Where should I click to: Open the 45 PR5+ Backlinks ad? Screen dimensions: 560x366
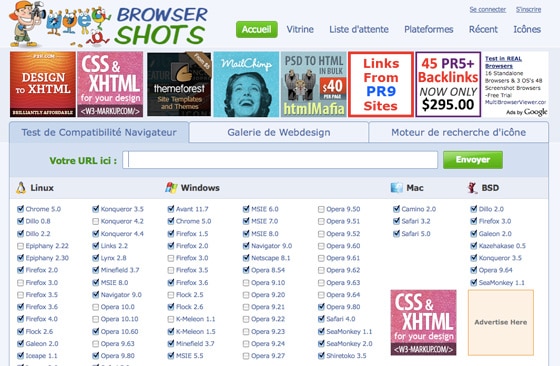point(448,84)
